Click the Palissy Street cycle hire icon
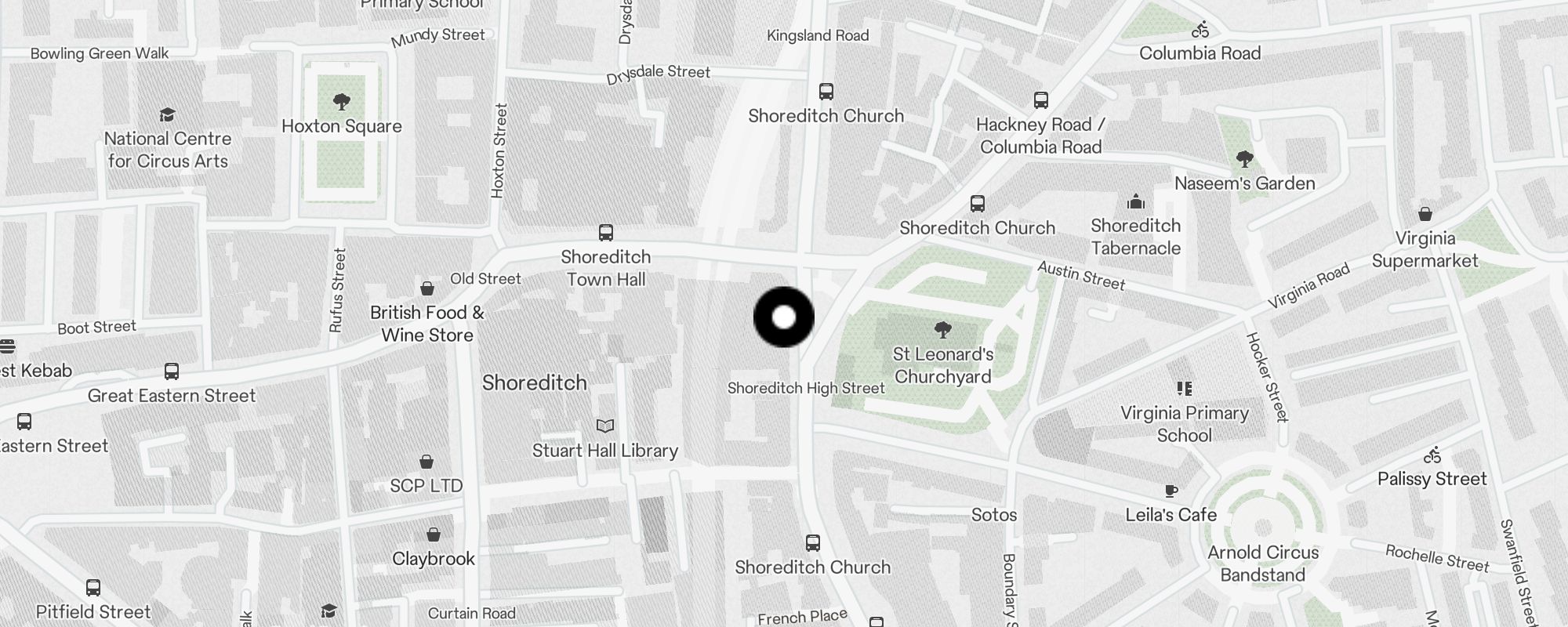 coord(1432,455)
